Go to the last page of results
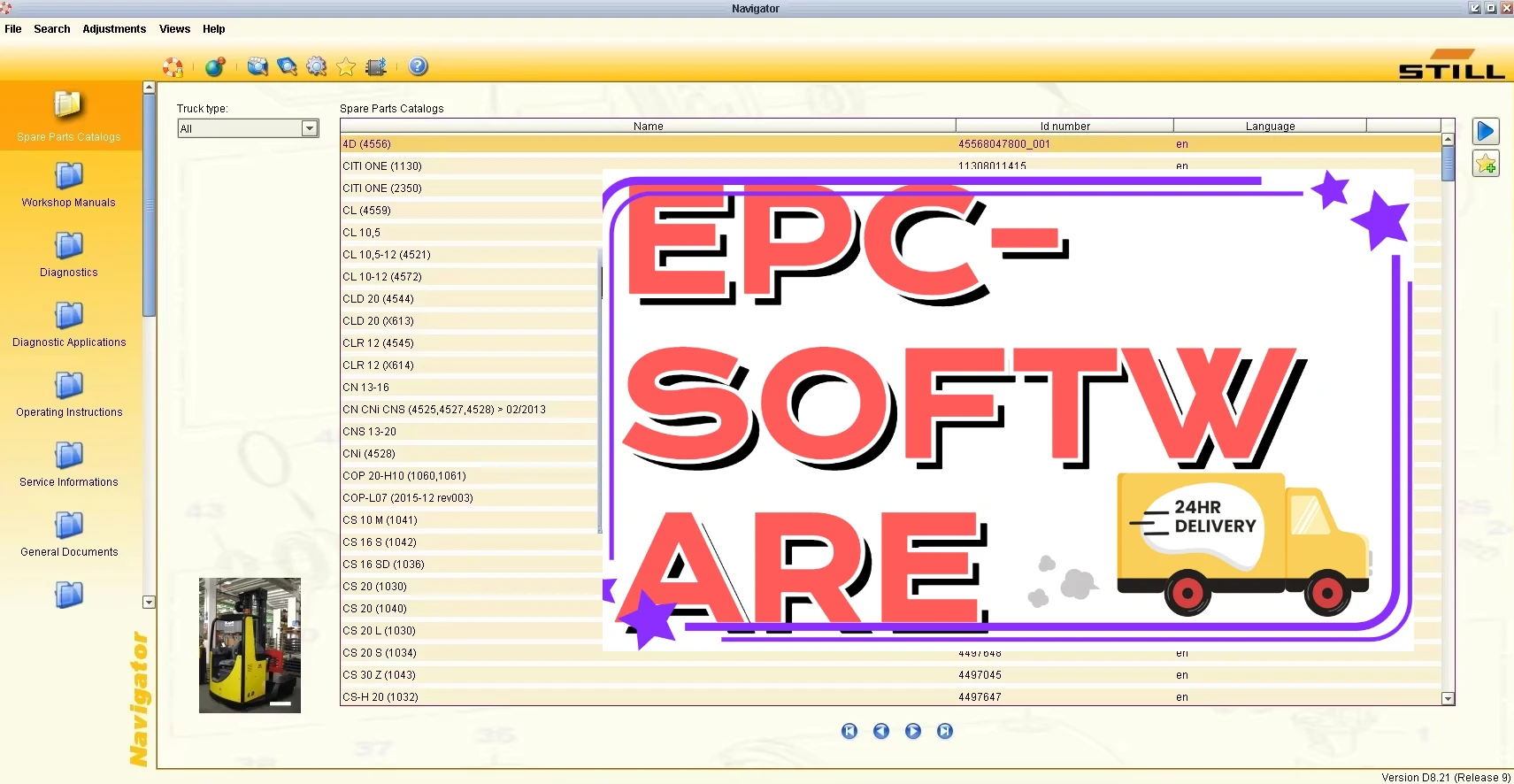 tap(945, 731)
